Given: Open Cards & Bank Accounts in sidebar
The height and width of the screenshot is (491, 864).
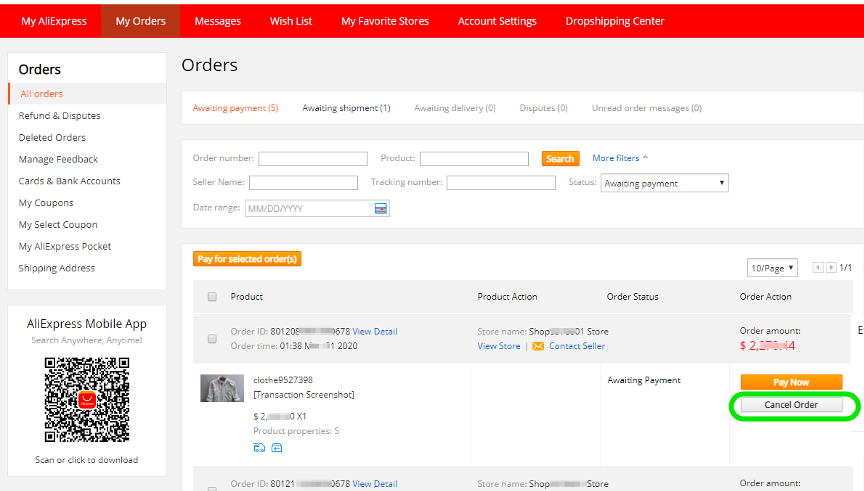Looking at the screenshot, I should point(69,181).
